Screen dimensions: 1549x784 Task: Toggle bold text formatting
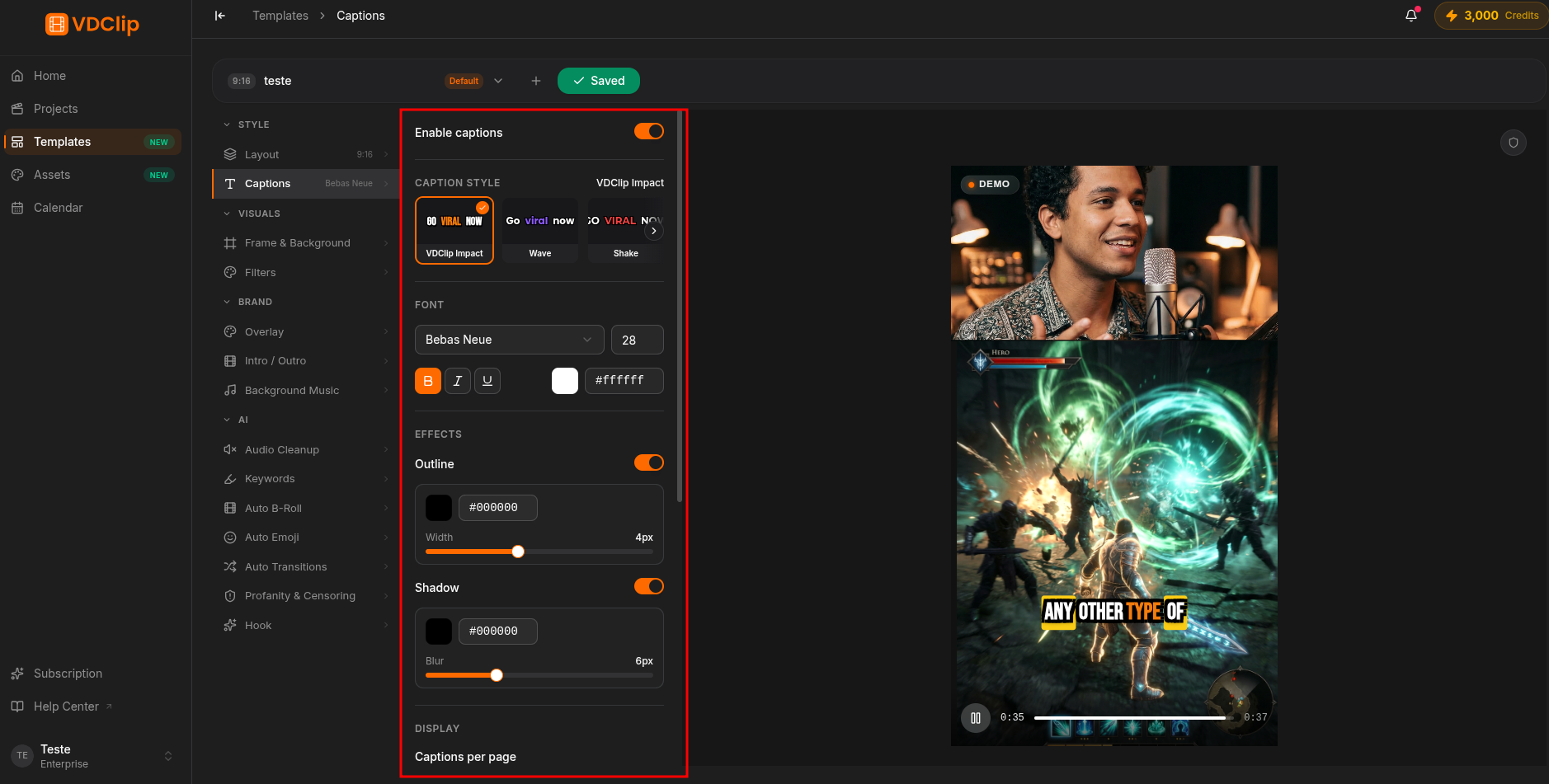(x=428, y=381)
